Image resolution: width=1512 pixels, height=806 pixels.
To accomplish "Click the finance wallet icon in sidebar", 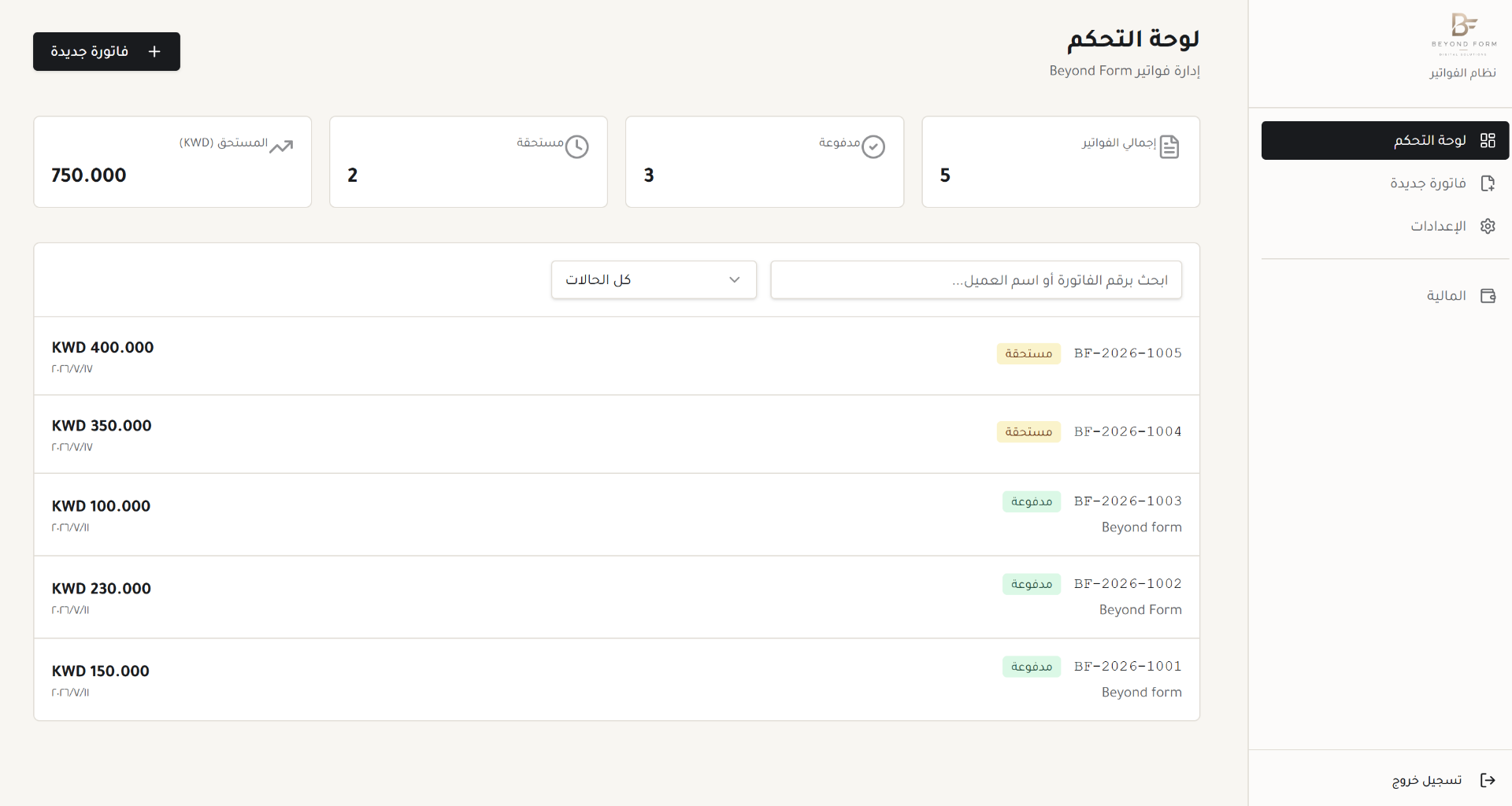I will (x=1488, y=296).
